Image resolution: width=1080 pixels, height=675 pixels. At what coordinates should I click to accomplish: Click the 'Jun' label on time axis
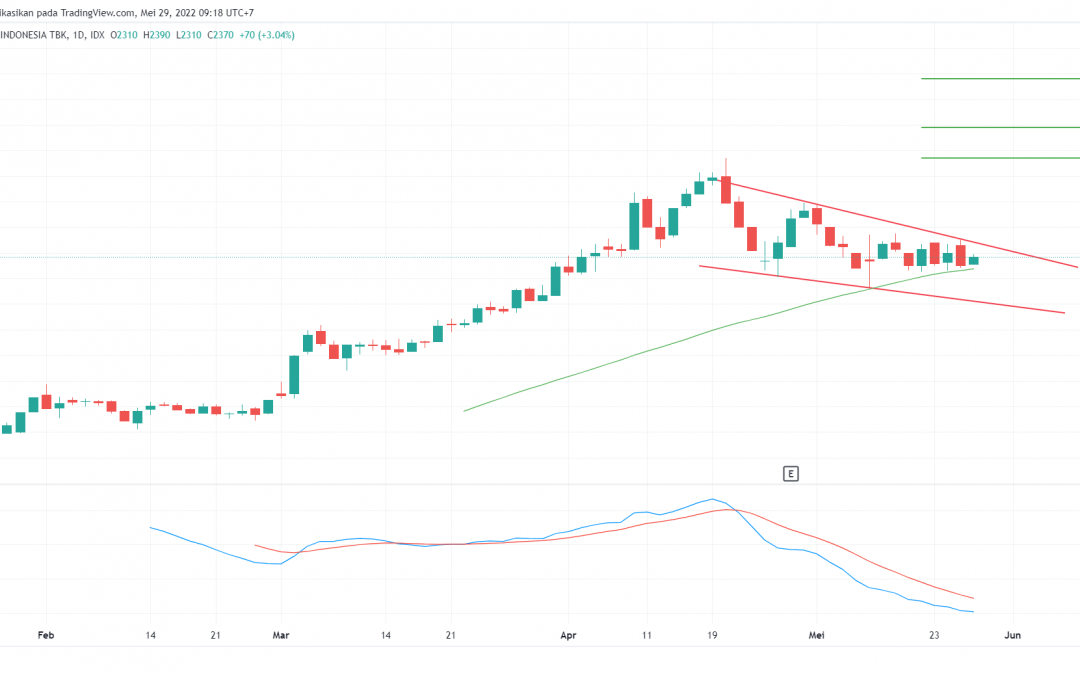(x=1012, y=635)
